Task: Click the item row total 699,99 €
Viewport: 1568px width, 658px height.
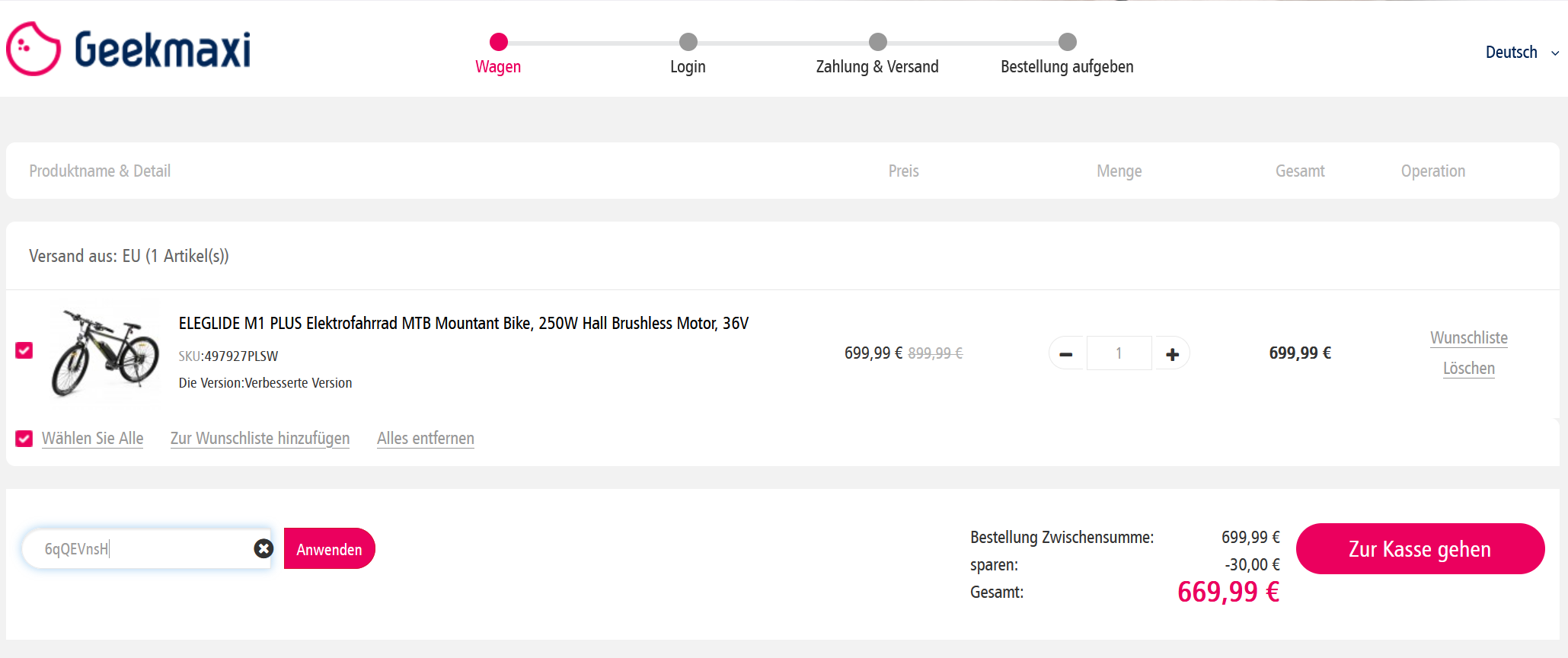Action: [1300, 353]
